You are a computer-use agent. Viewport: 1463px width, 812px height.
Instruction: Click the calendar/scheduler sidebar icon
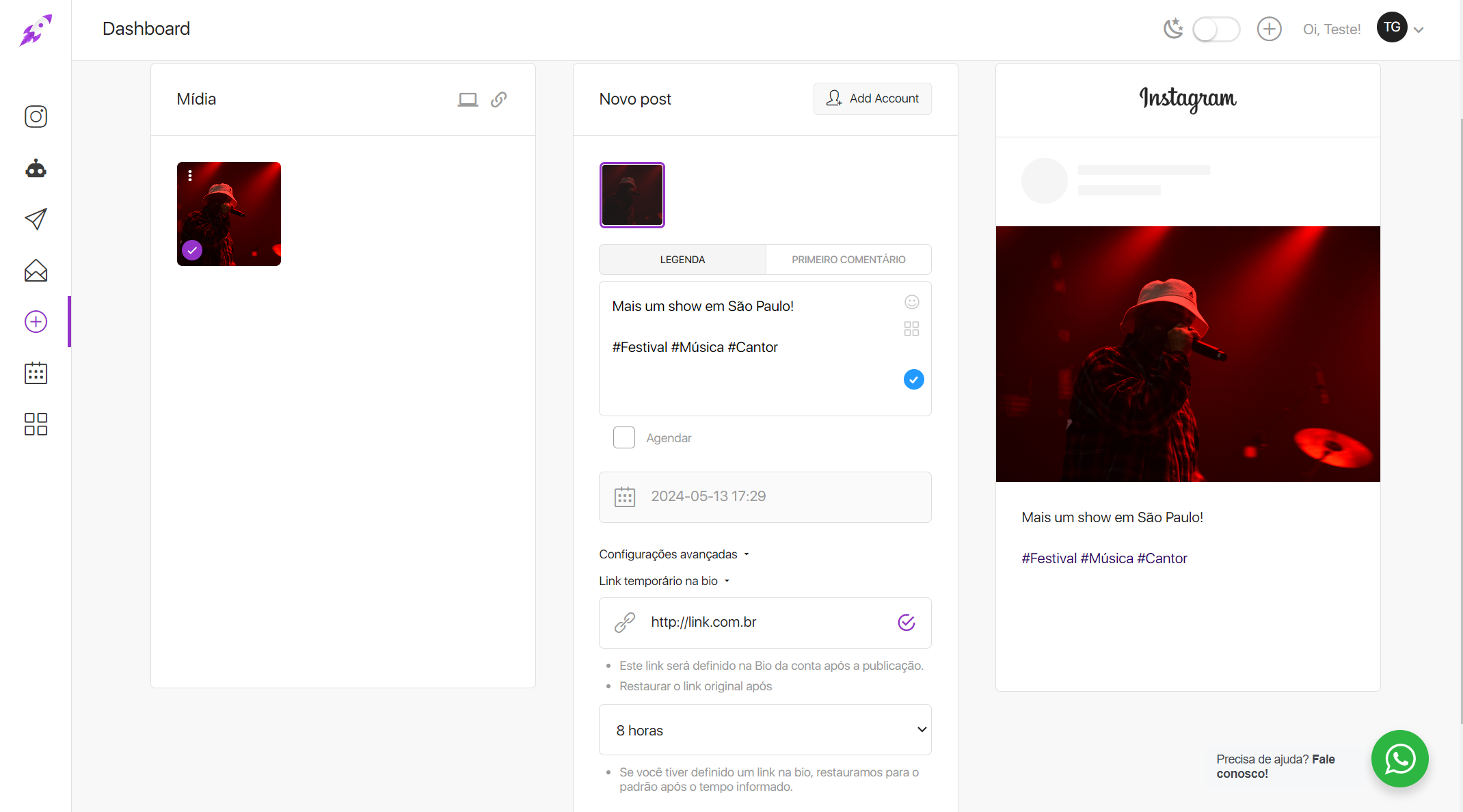[x=35, y=373]
